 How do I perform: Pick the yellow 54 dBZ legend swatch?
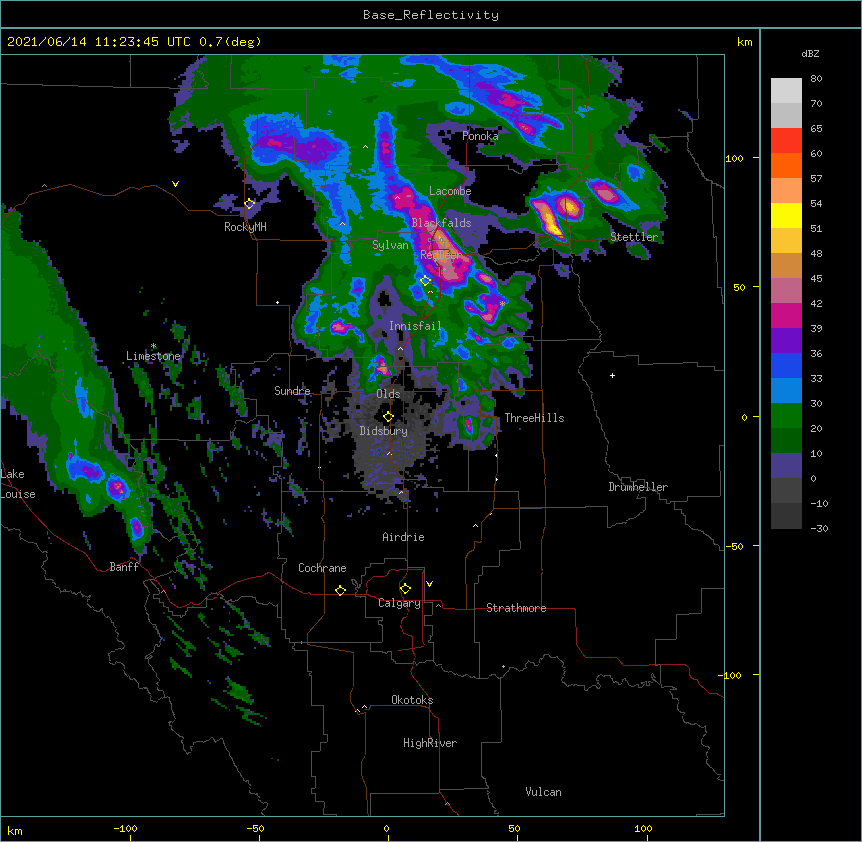786,215
